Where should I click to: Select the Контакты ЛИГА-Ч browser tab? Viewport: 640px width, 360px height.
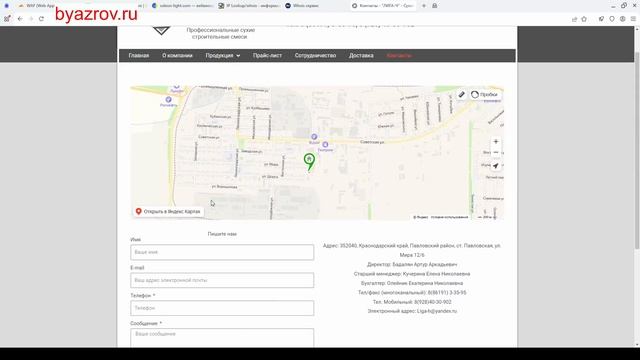point(383,6)
